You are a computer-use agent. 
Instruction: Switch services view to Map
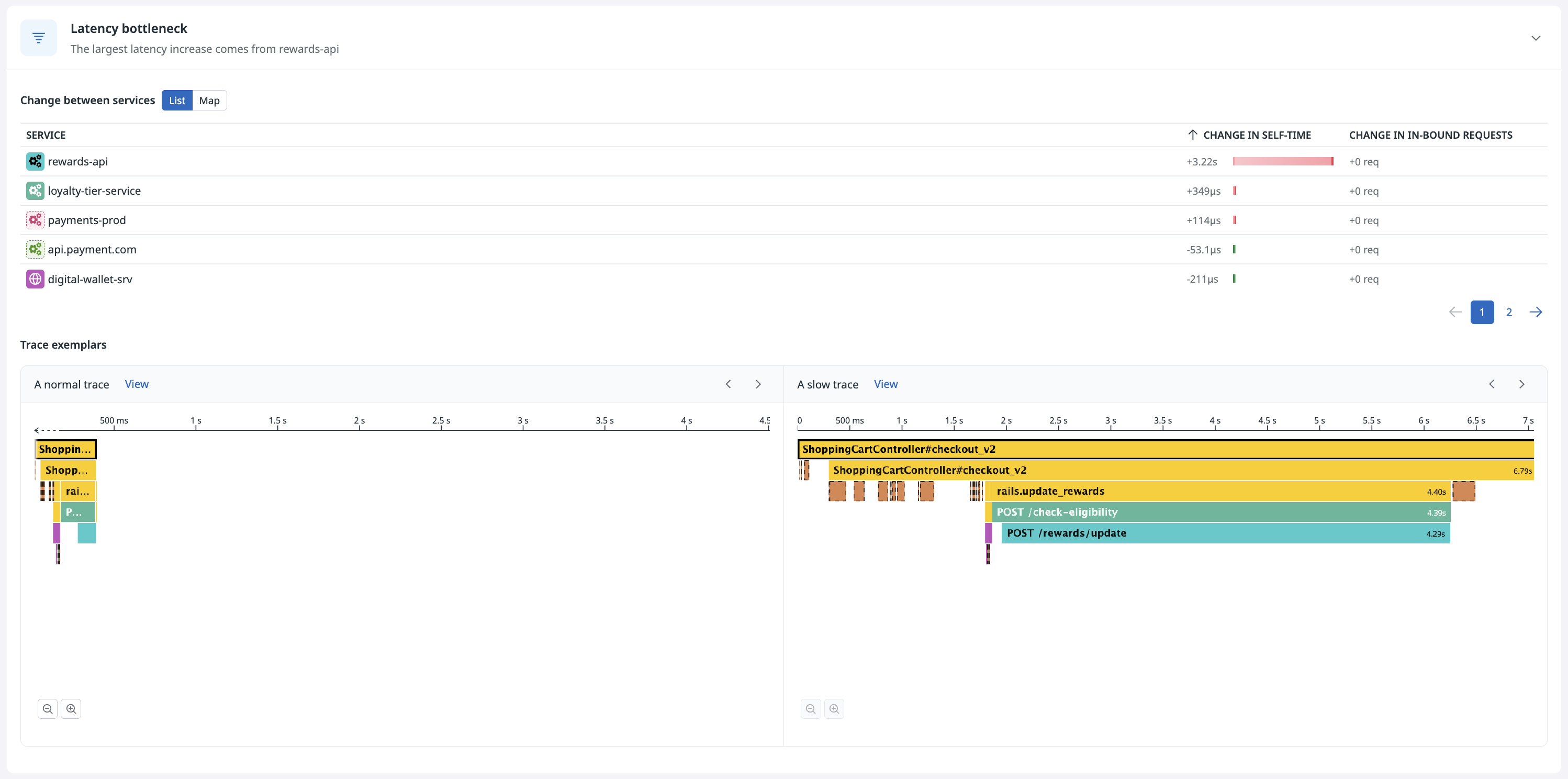(x=209, y=101)
